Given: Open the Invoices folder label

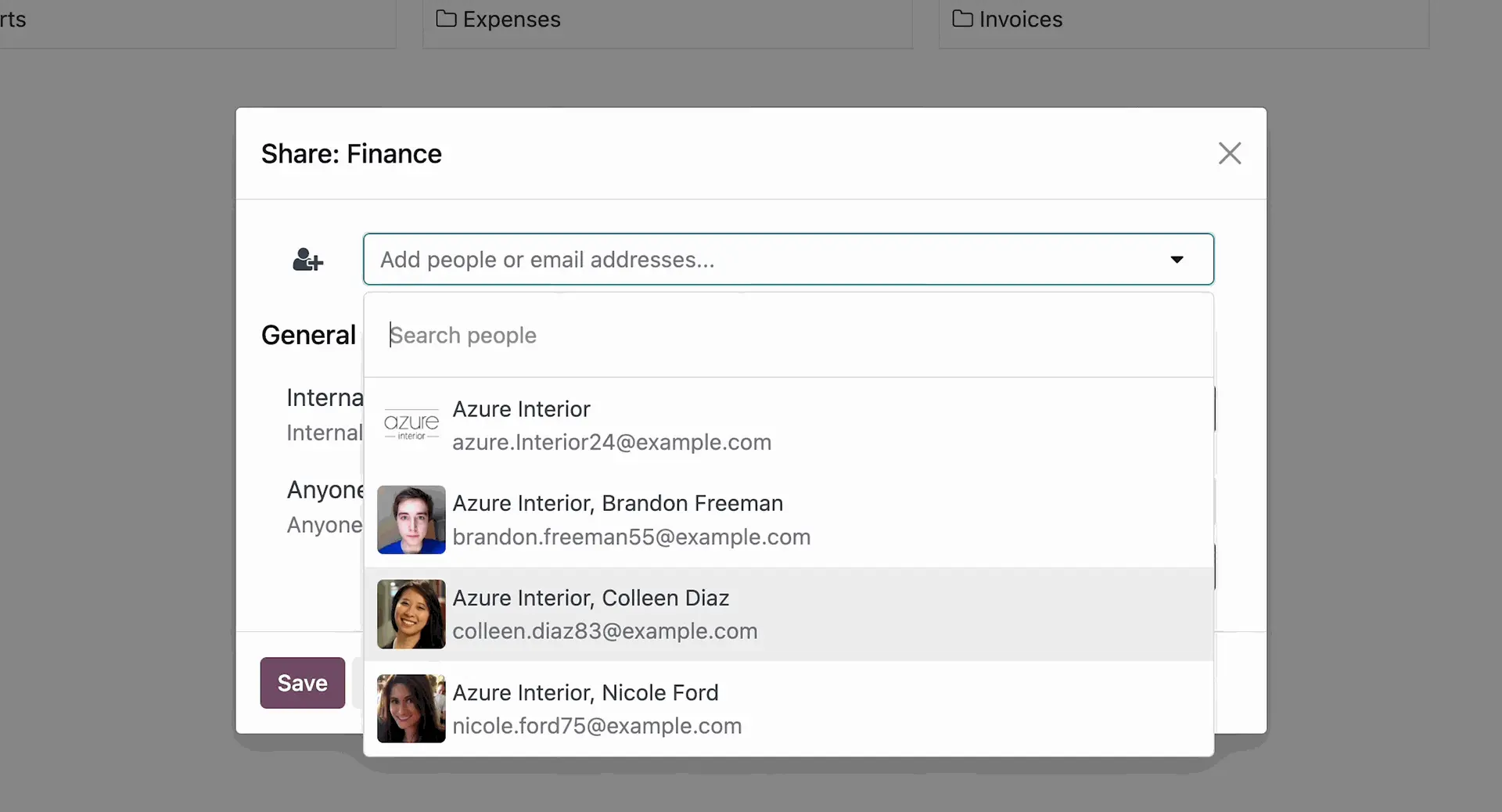Looking at the screenshot, I should (1020, 20).
